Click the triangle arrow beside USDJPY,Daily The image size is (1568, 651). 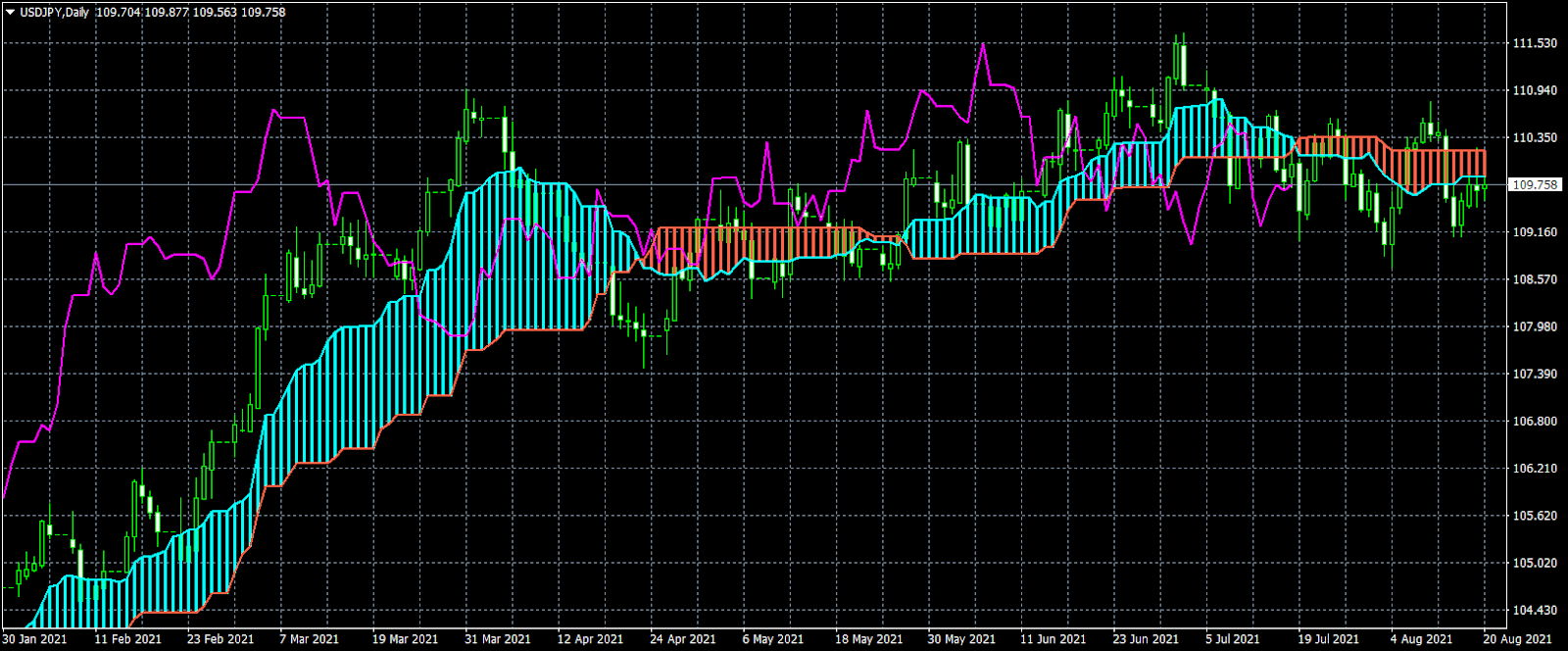point(10,13)
